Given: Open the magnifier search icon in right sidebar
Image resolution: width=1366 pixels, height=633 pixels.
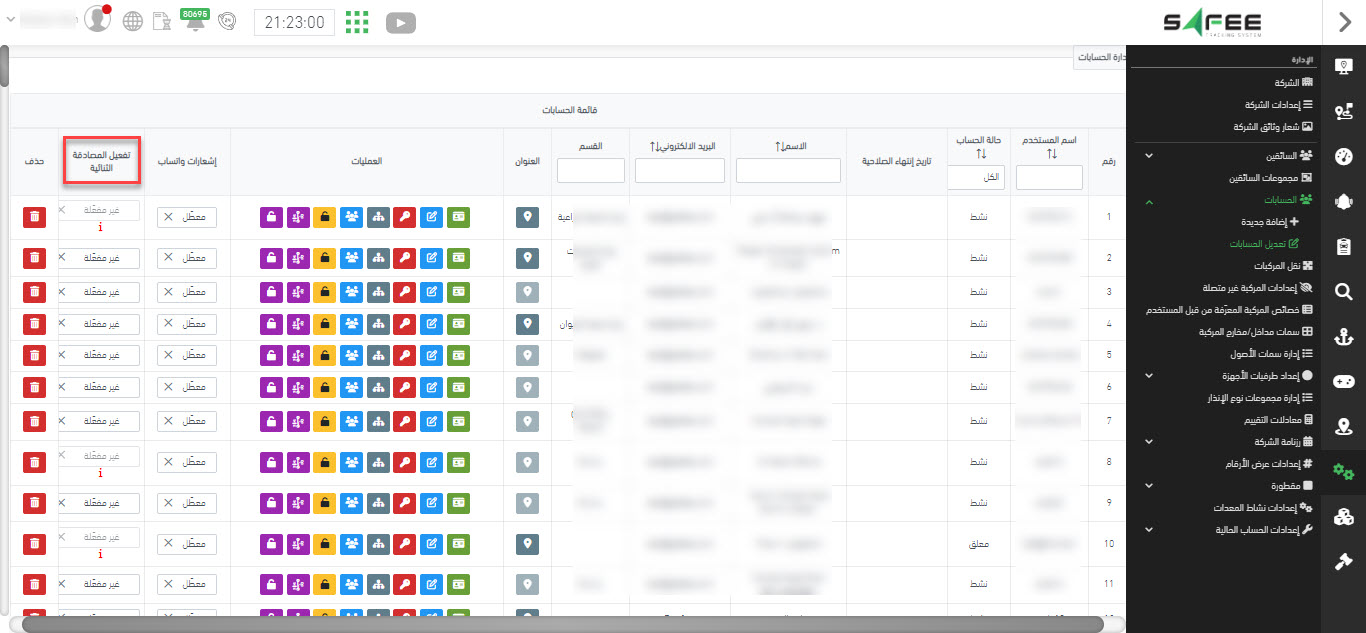Looking at the screenshot, I should point(1344,291).
